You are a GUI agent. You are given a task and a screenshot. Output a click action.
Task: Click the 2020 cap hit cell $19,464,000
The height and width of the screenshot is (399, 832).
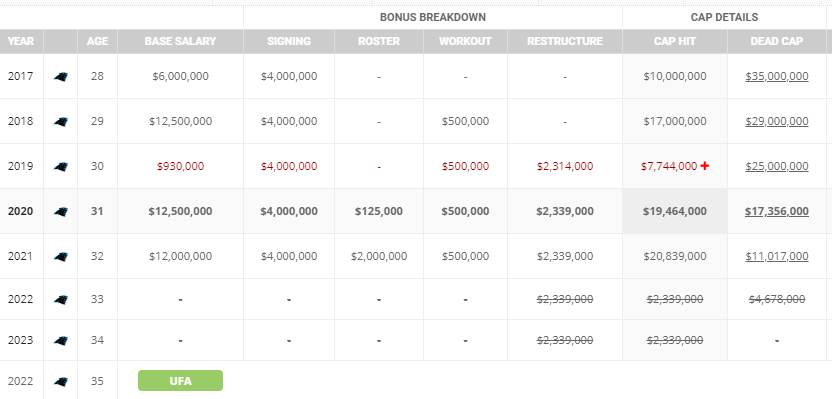tap(675, 211)
